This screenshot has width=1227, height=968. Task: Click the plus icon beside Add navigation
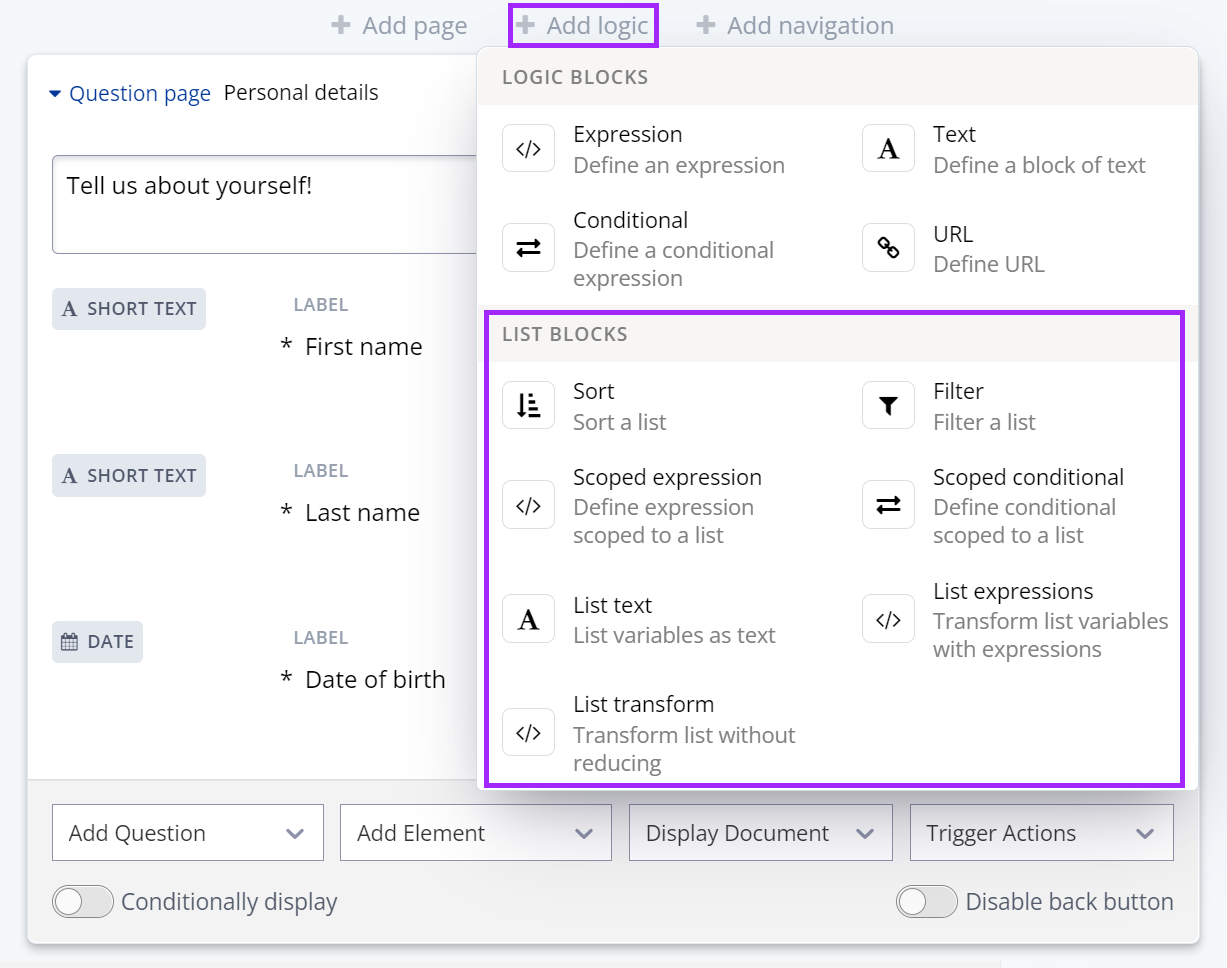[706, 25]
